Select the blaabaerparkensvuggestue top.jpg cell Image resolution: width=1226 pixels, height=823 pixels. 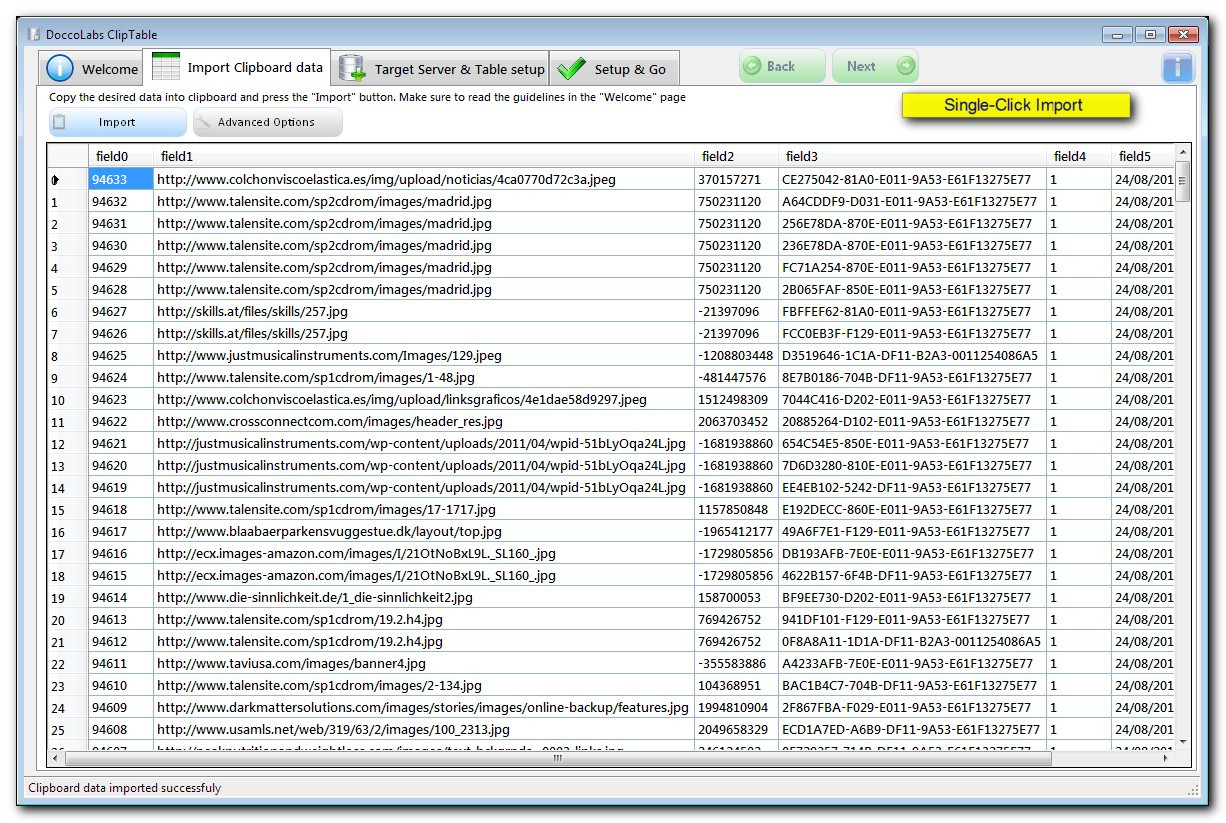(424, 531)
